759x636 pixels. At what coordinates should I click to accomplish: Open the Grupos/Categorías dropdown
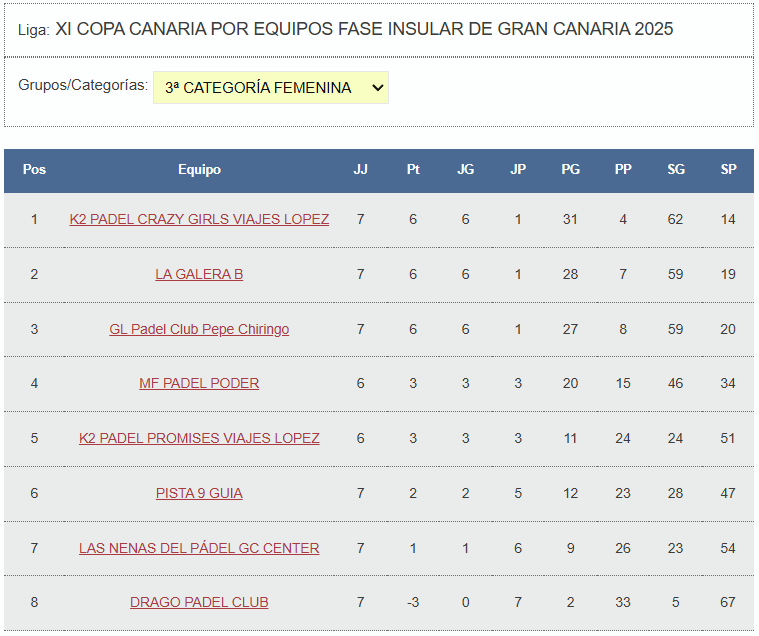(x=270, y=88)
